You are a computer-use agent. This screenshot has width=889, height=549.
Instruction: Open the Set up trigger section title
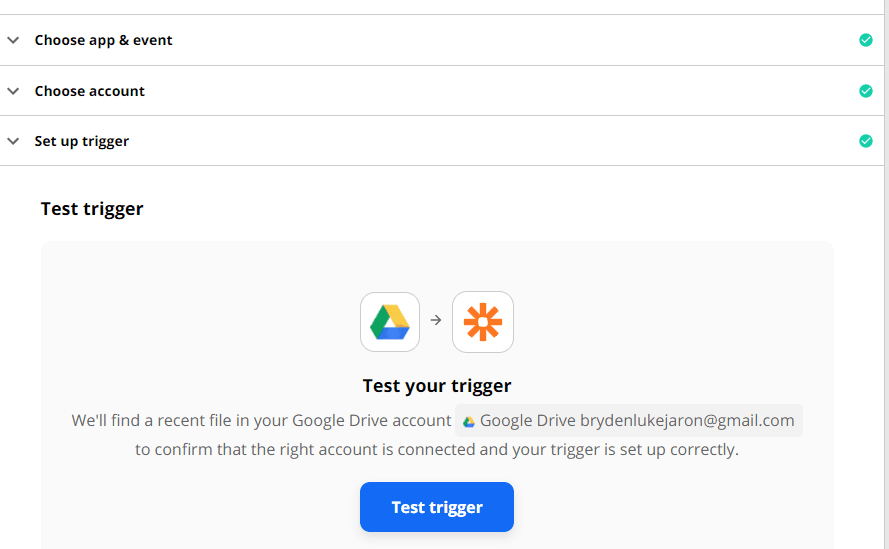click(x=82, y=141)
